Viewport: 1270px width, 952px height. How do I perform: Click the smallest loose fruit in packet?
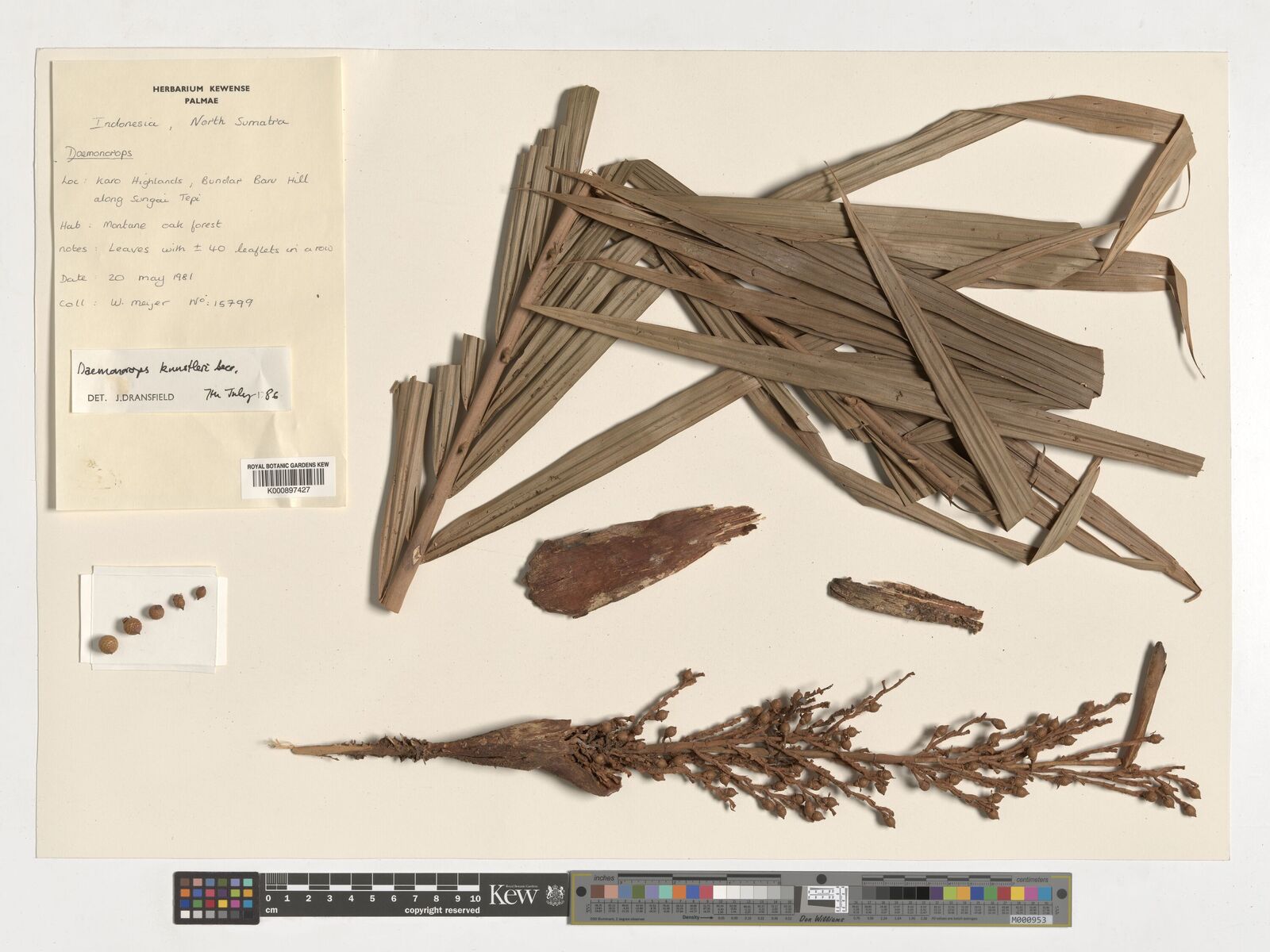pyautogui.click(x=200, y=591)
